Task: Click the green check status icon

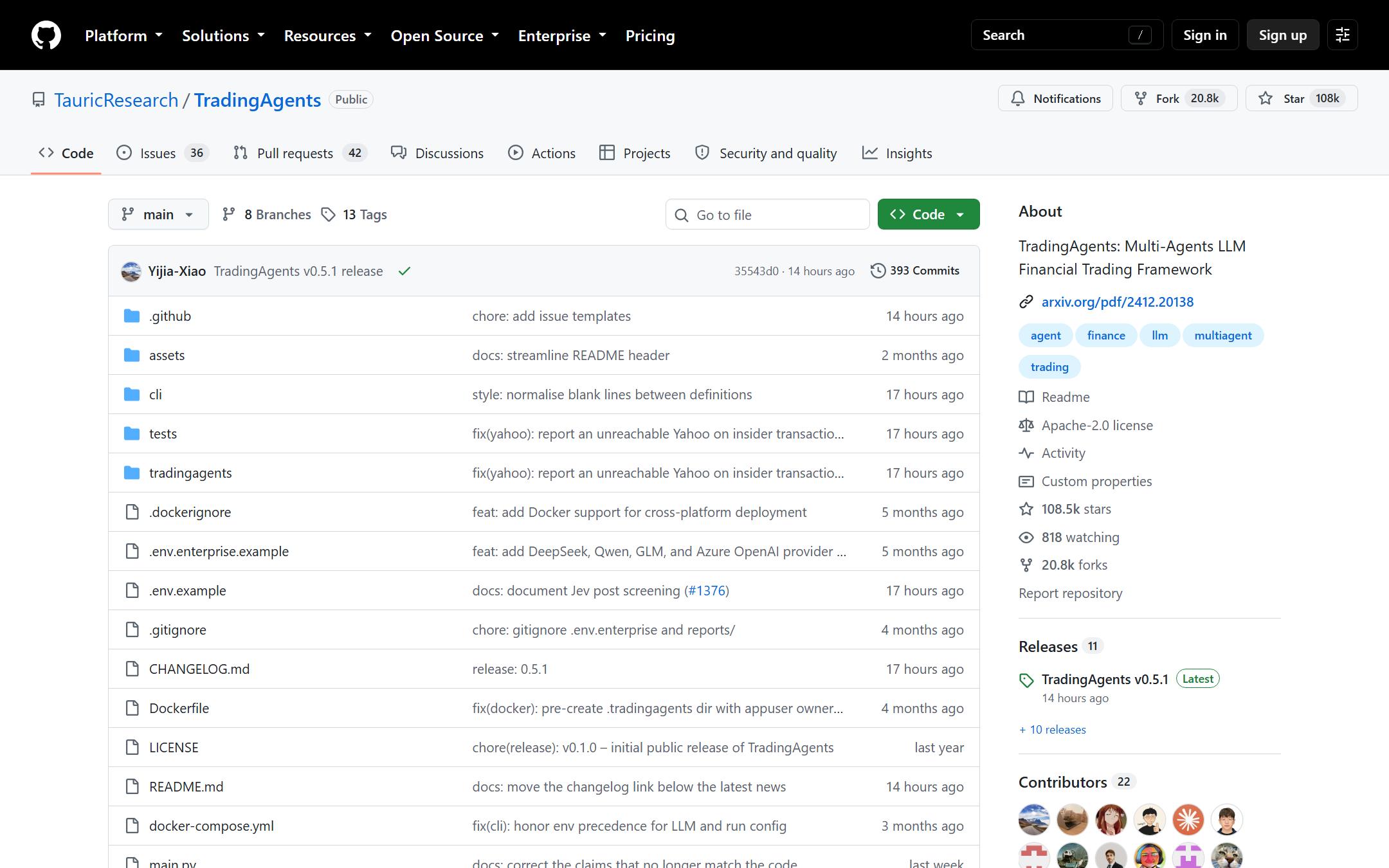Action: click(x=404, y=271)
